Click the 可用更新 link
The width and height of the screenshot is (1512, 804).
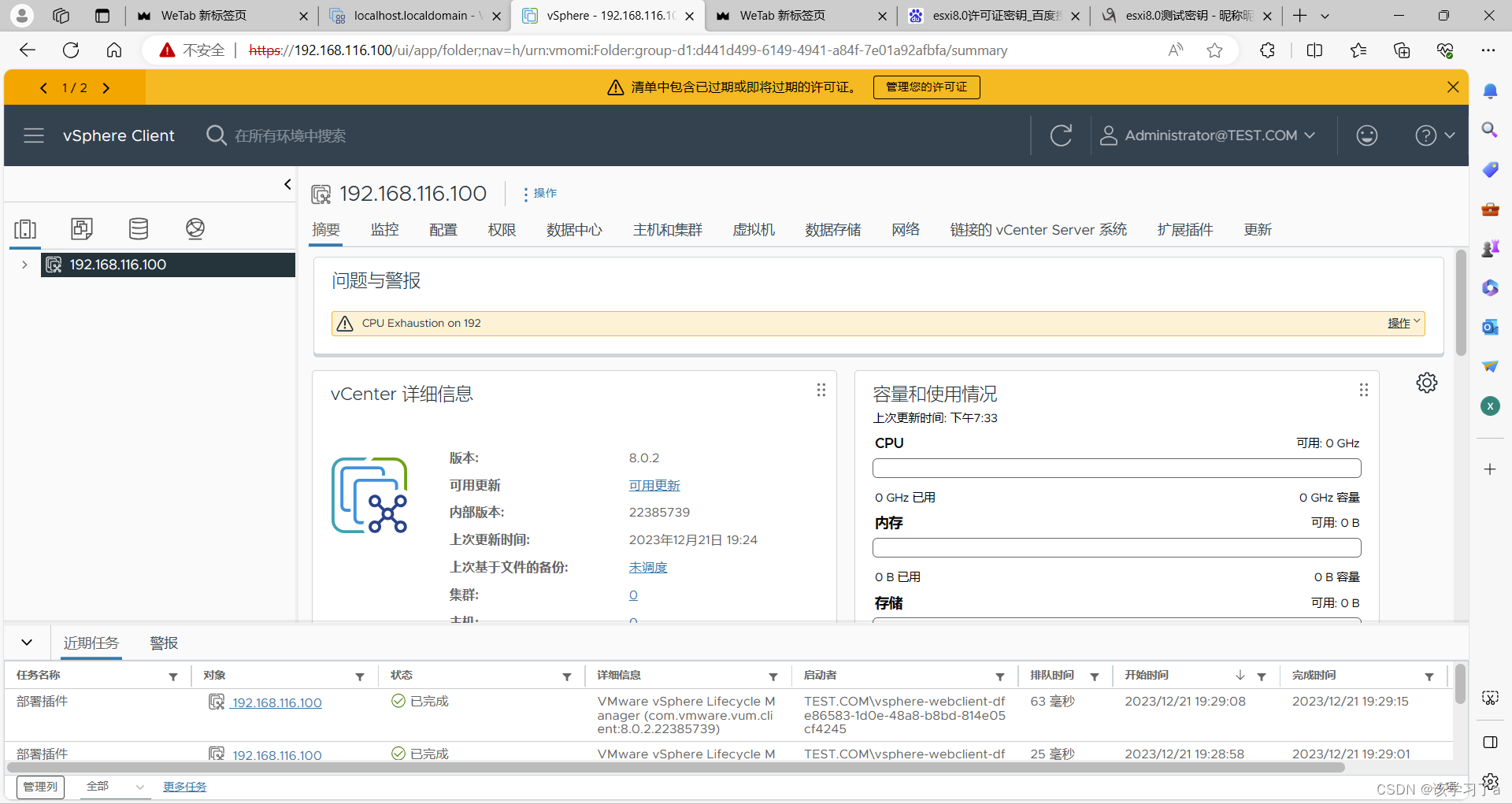(x=654, y=486)
